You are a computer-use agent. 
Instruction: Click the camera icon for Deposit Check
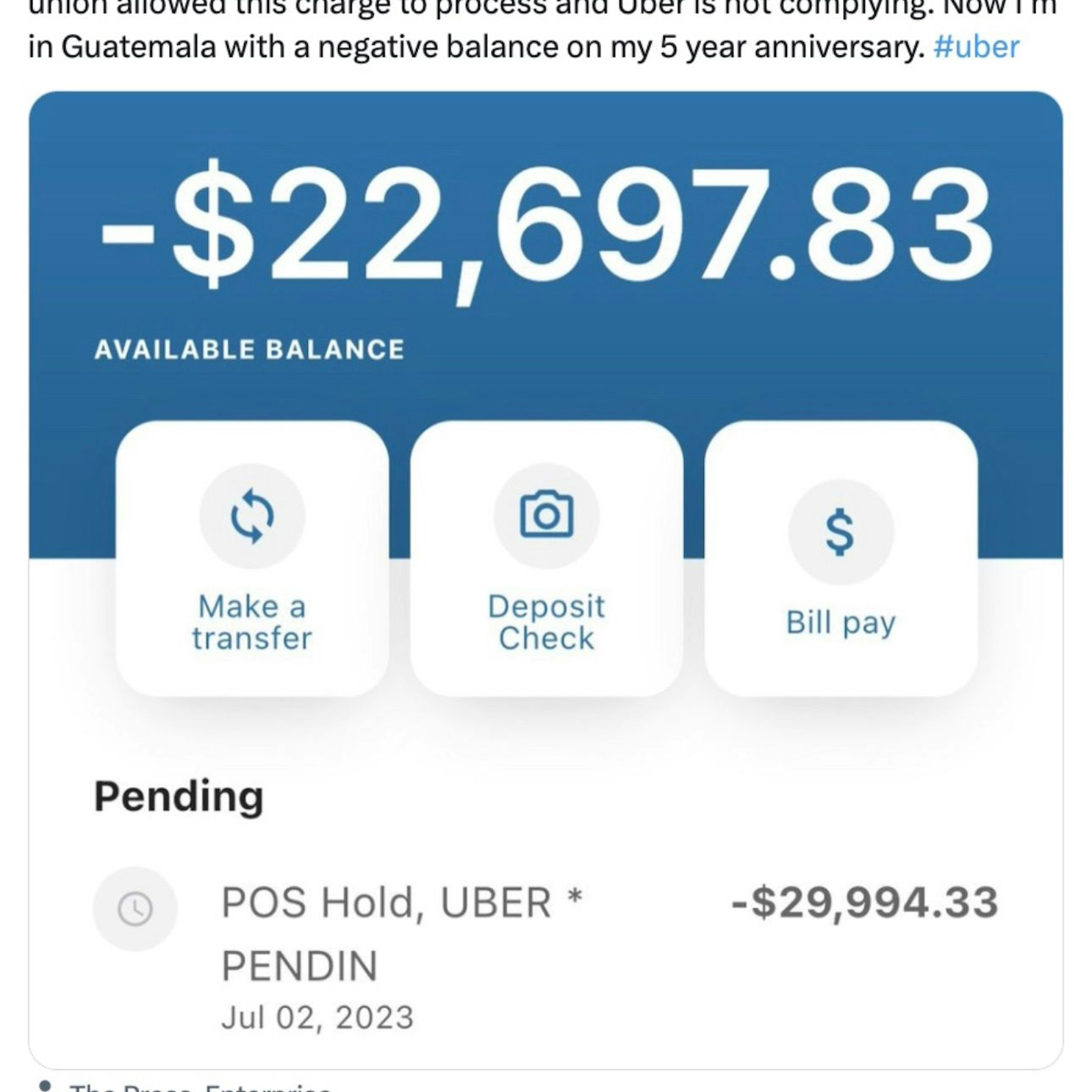[546, 516]
